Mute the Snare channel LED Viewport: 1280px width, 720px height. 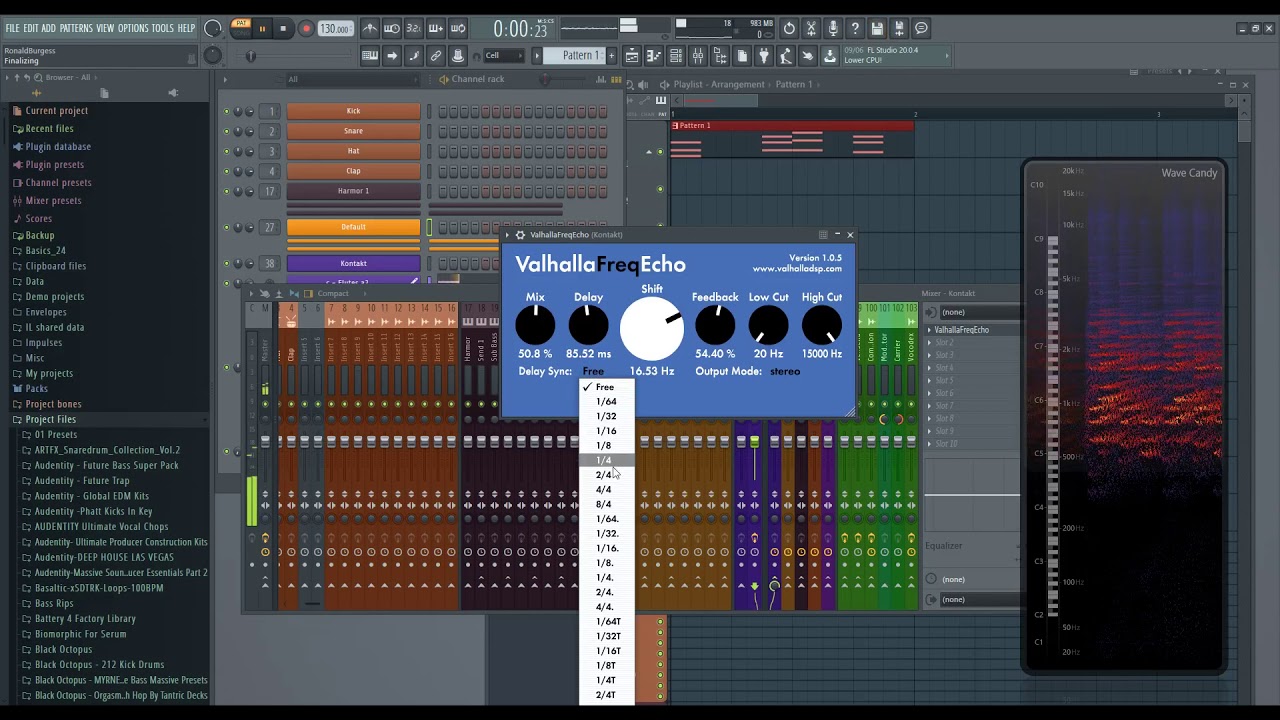[227, 131]
